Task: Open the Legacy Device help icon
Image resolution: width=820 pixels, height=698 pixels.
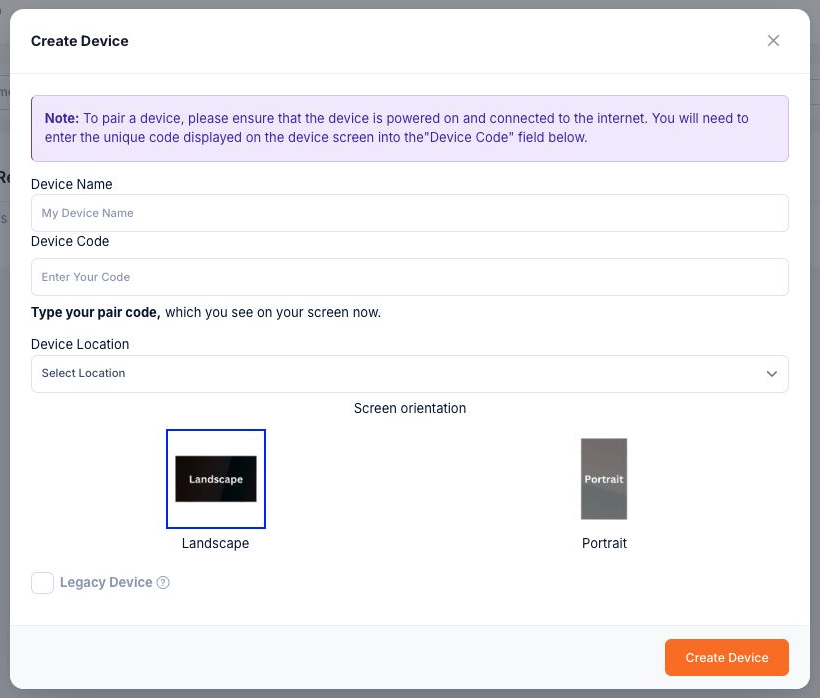Action: 163,582
